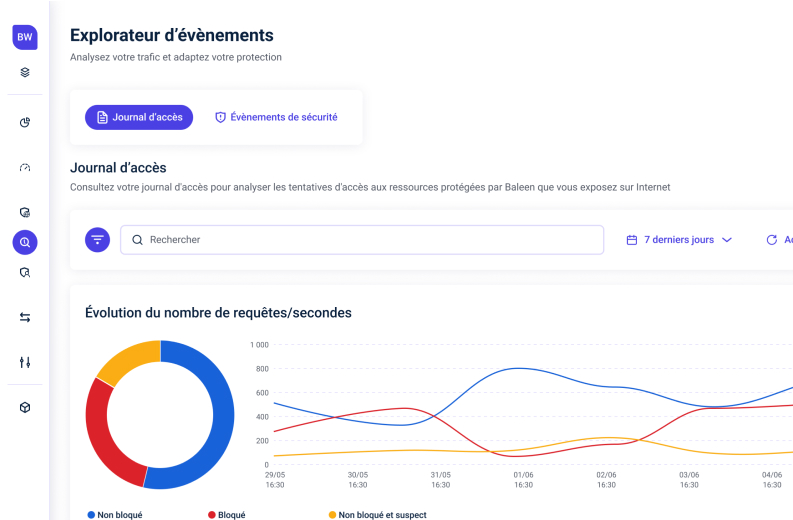Open the cube sidebar icon

(x=25, y=407)
